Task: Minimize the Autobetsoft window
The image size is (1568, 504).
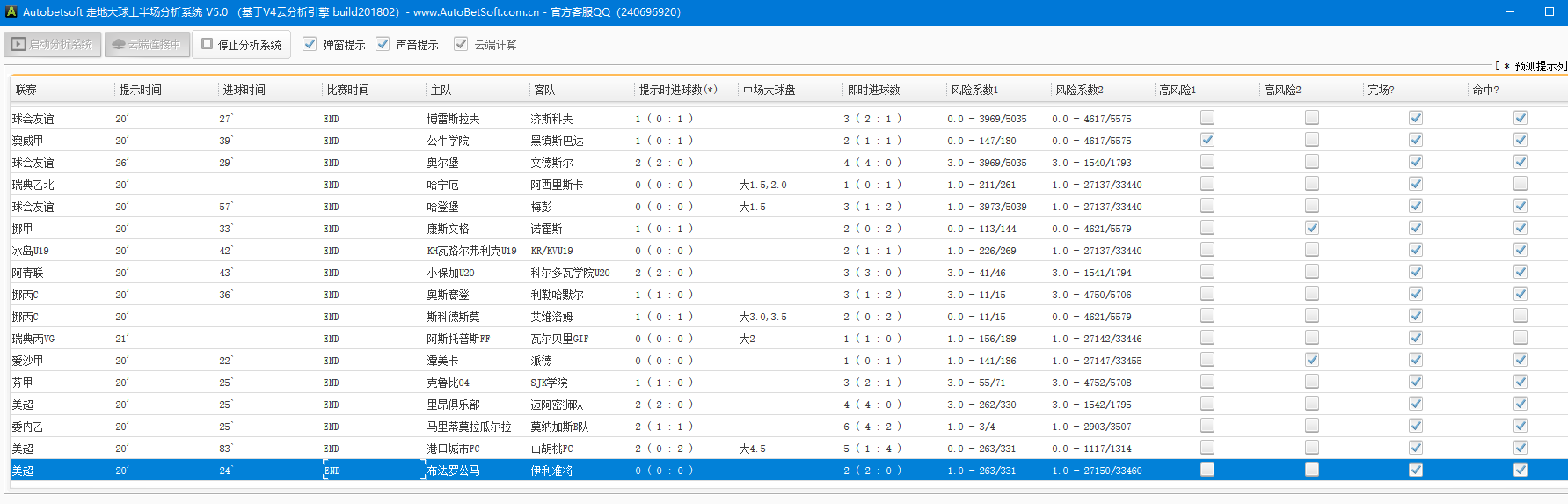Action: 1509,11
